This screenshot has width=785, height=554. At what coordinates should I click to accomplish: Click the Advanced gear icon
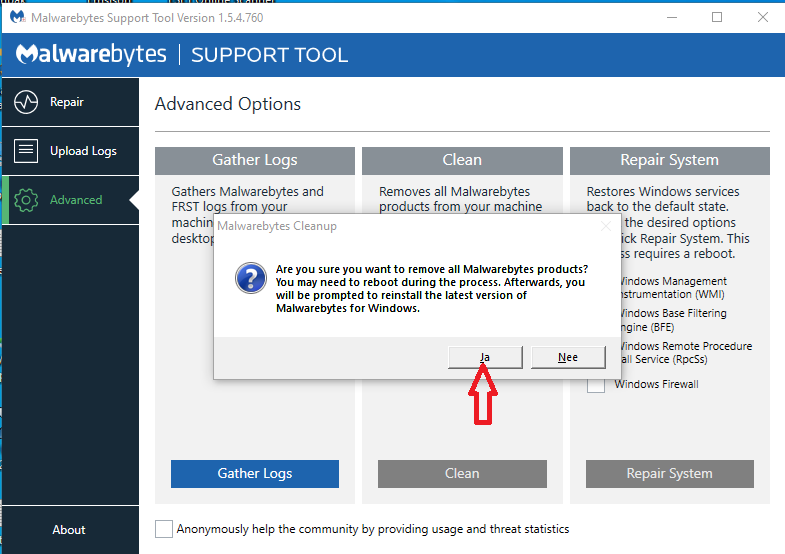(26, 200)
